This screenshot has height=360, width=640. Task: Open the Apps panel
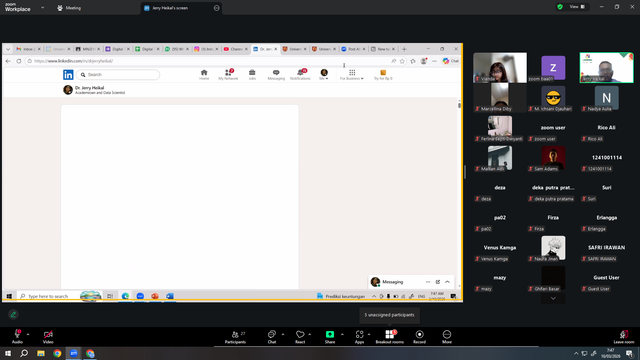[359, 337]
